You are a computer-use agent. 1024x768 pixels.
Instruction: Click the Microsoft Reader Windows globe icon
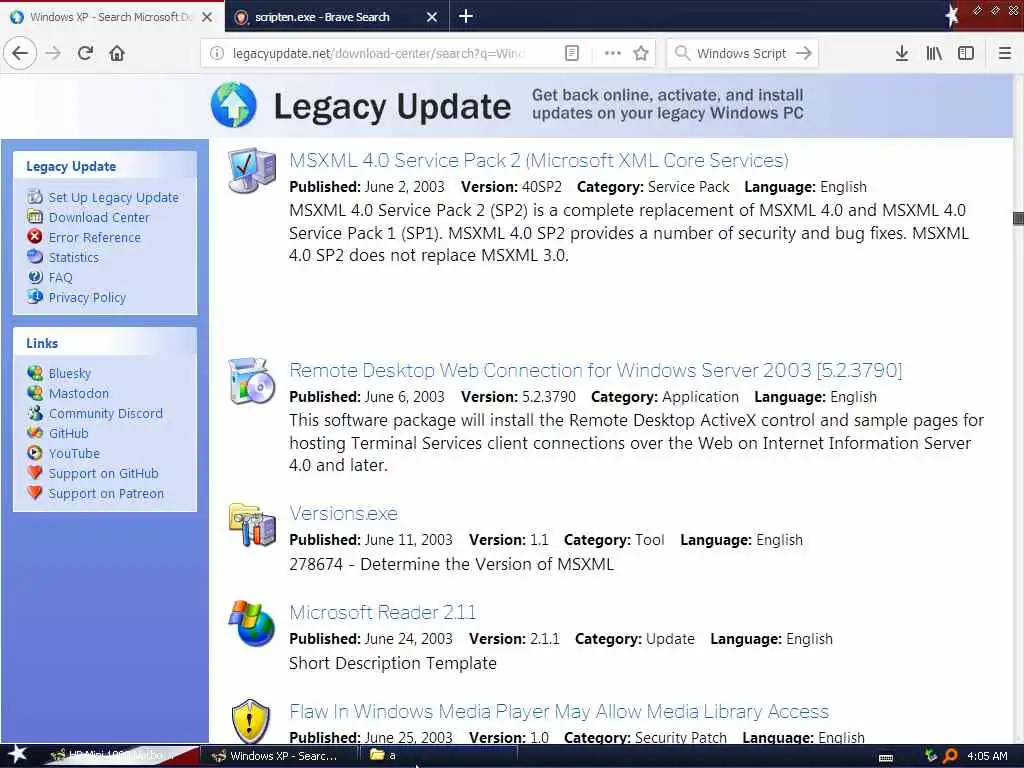pos(252,624)
